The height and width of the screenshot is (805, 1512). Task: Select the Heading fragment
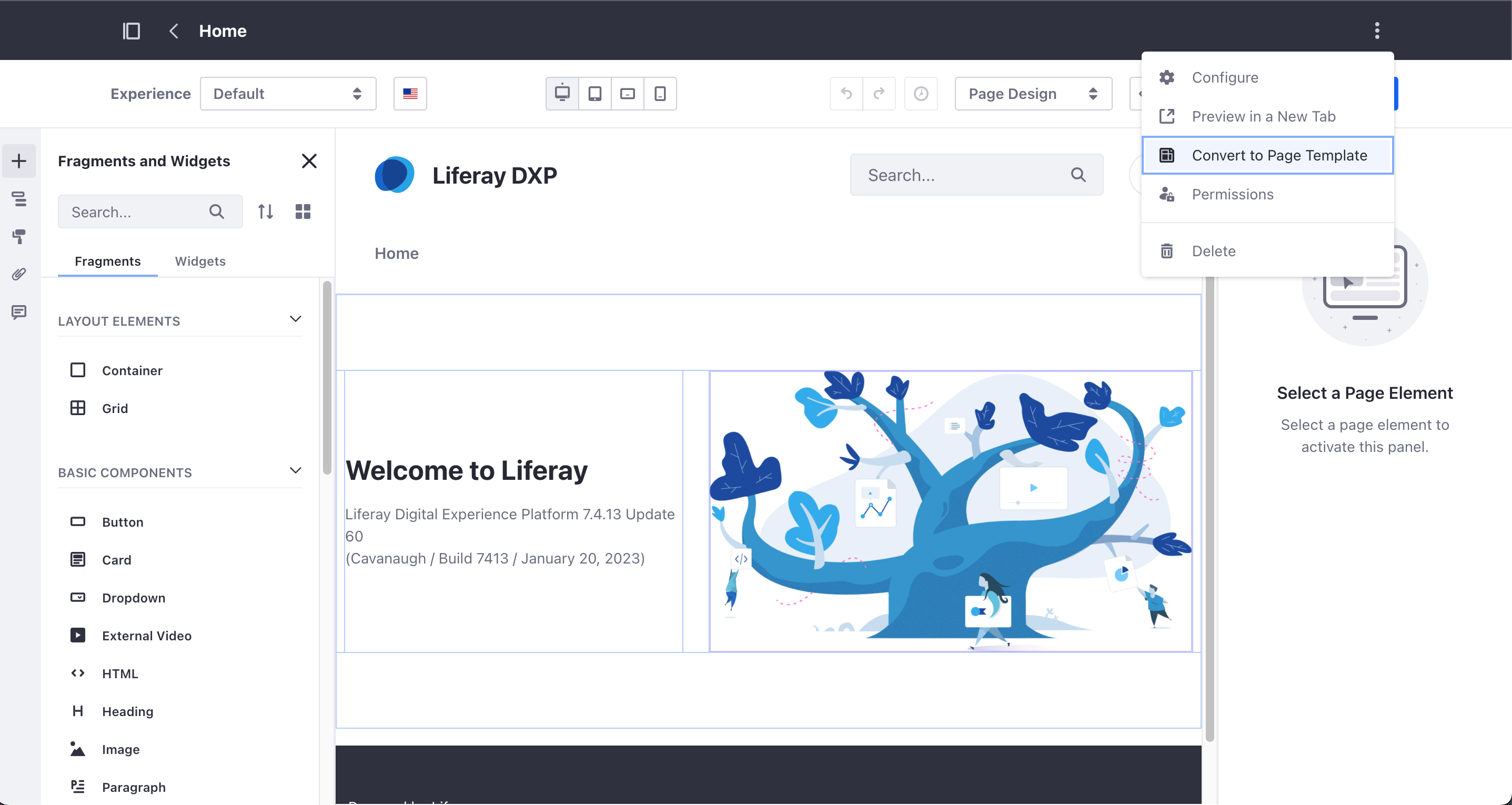click(179, 711)
